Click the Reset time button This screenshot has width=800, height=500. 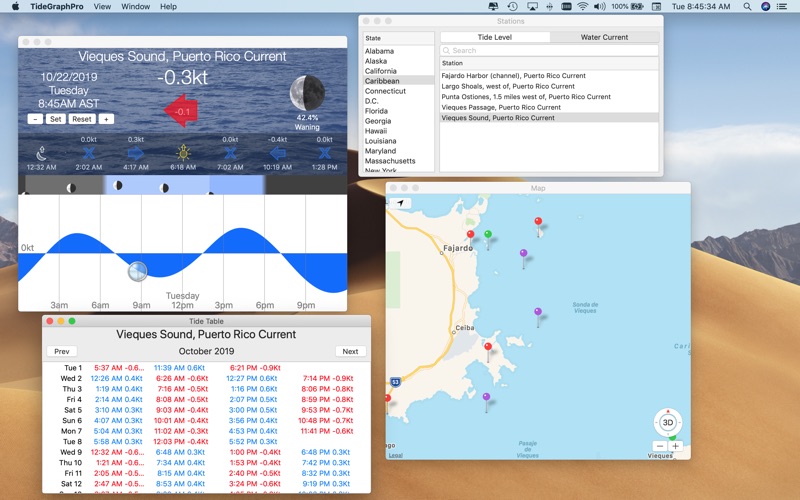point(82,119)
